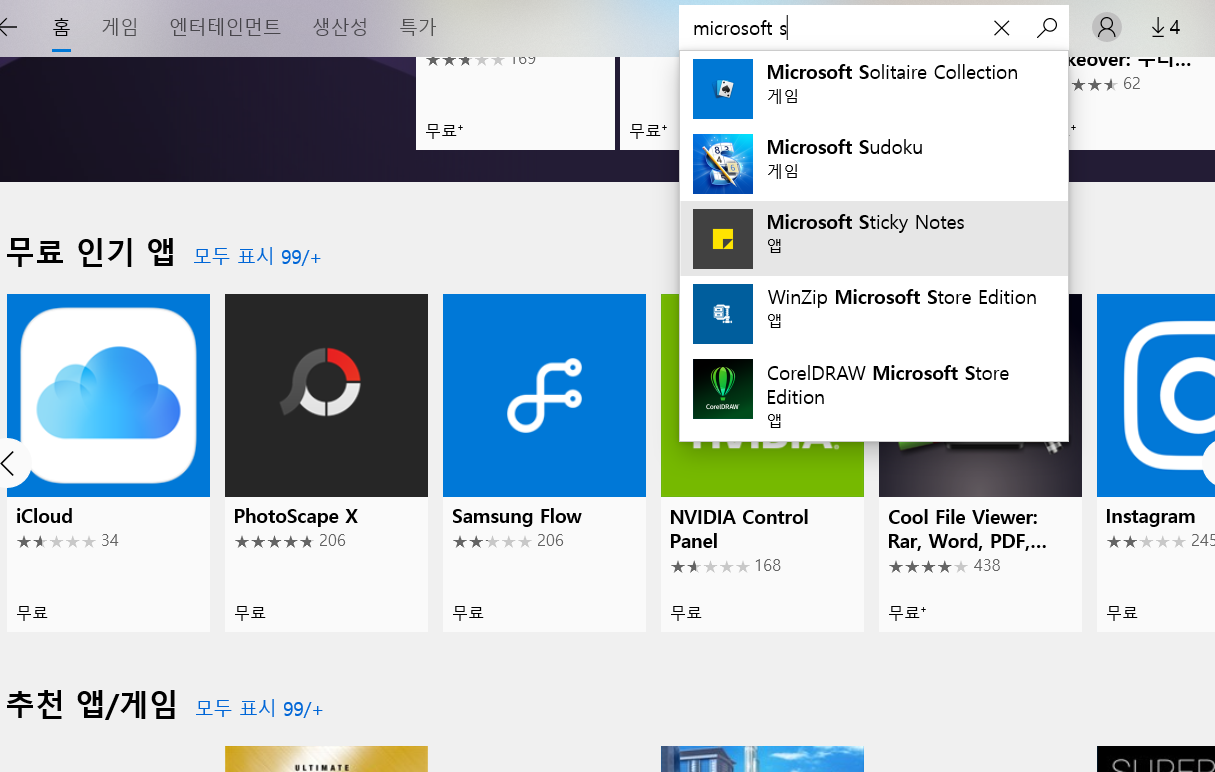This screenshot has width=1215, height=772.
Task: Click the Microsoft Solitaire Collection icon in suggestions
Action: coord(723,89)
